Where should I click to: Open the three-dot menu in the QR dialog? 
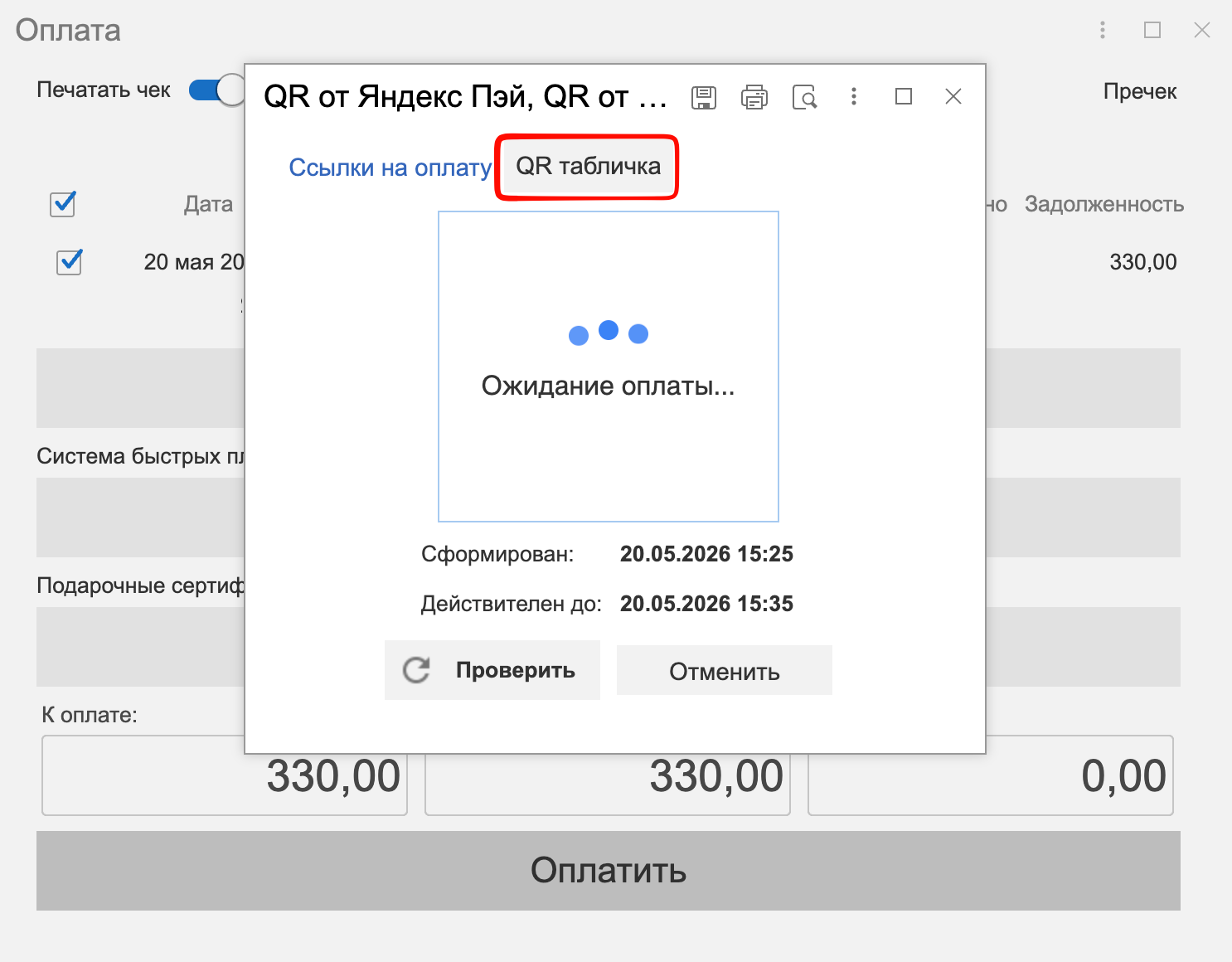click(x=854, y=96)
